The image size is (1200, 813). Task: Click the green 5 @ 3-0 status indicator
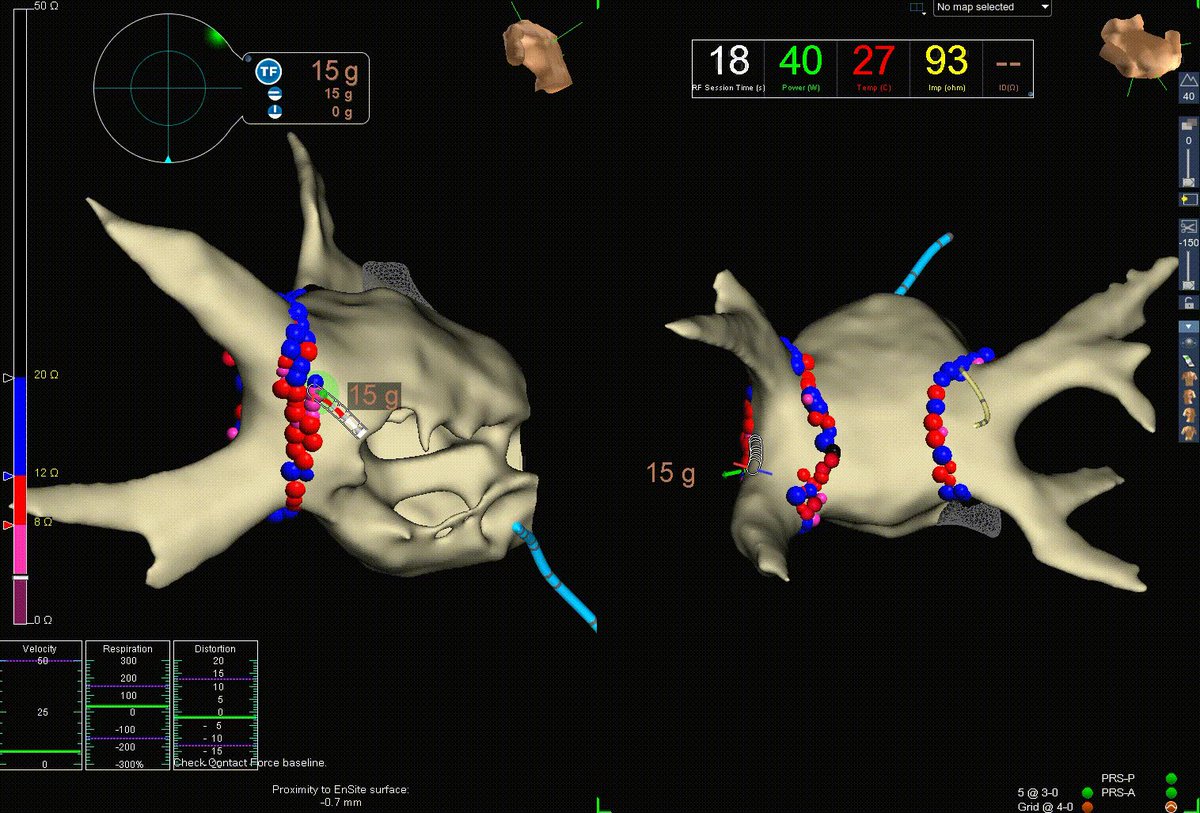pyautogui.click(x=1087, y=793)
